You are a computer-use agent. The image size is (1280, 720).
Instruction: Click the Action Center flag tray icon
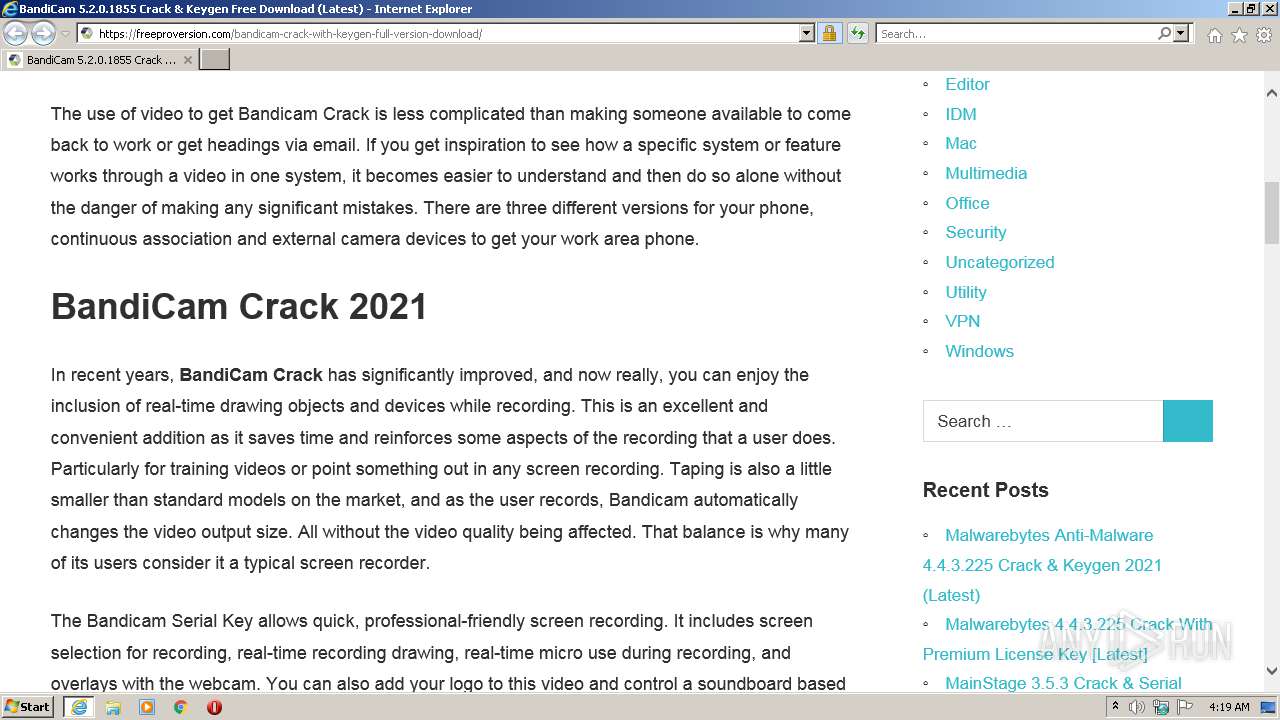[1184, 707]
